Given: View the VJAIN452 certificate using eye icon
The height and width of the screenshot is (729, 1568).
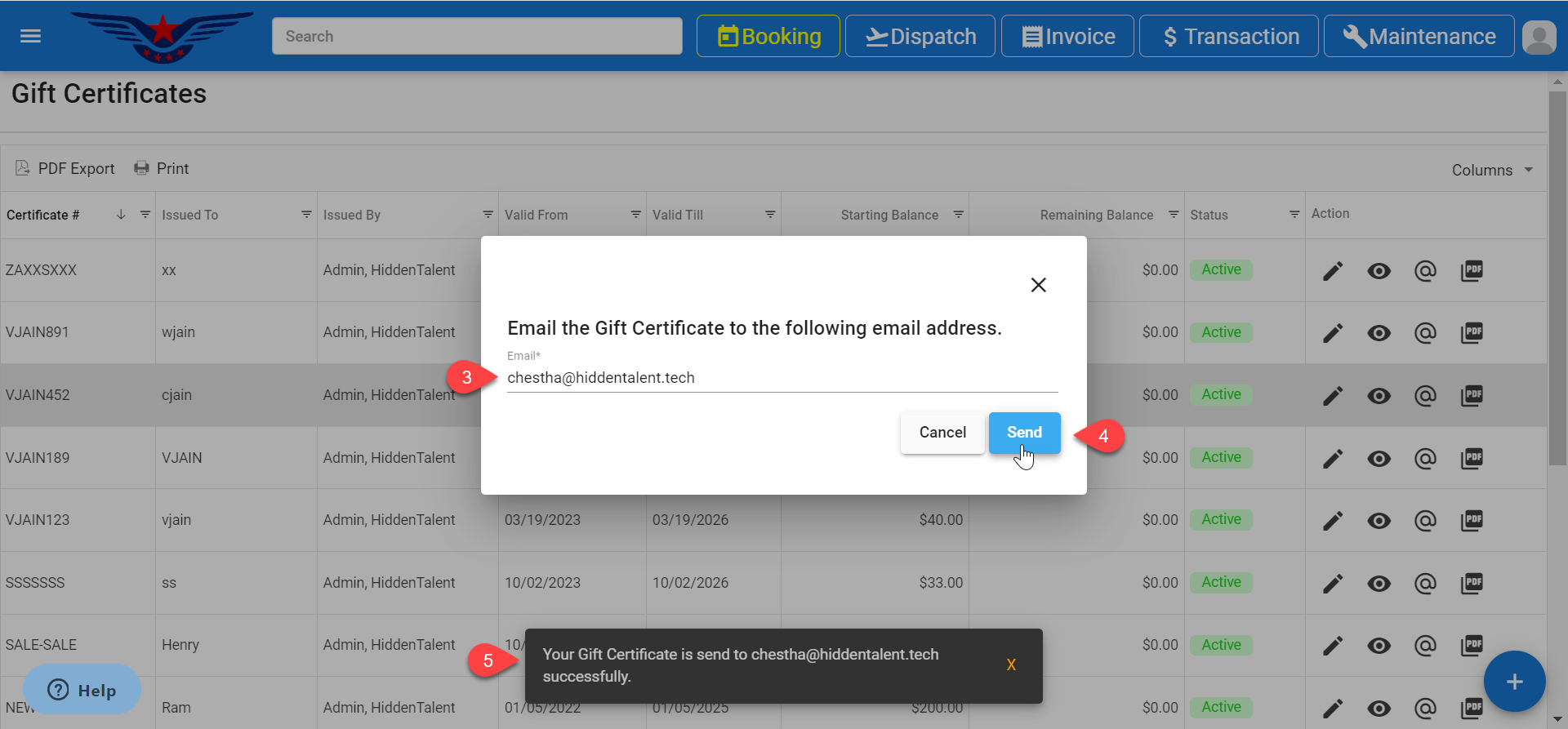Looking at the screenshot, I should 1379,396.
